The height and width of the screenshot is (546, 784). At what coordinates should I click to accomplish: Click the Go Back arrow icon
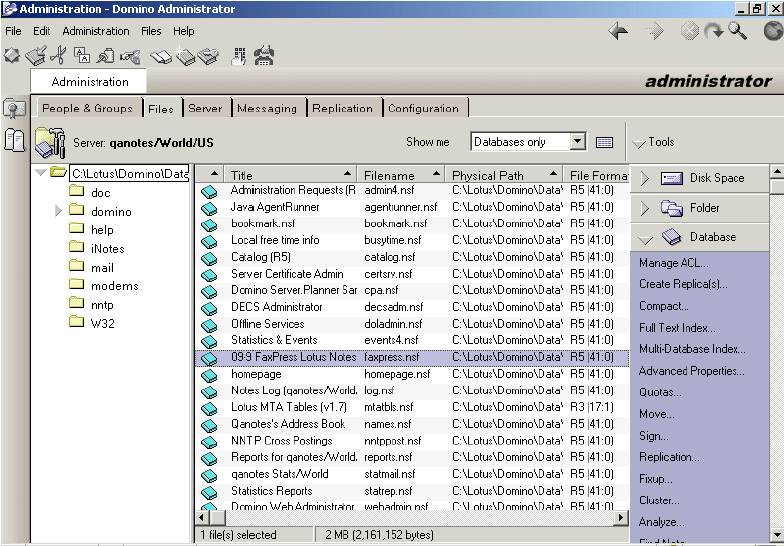click(x=618, y=32)
